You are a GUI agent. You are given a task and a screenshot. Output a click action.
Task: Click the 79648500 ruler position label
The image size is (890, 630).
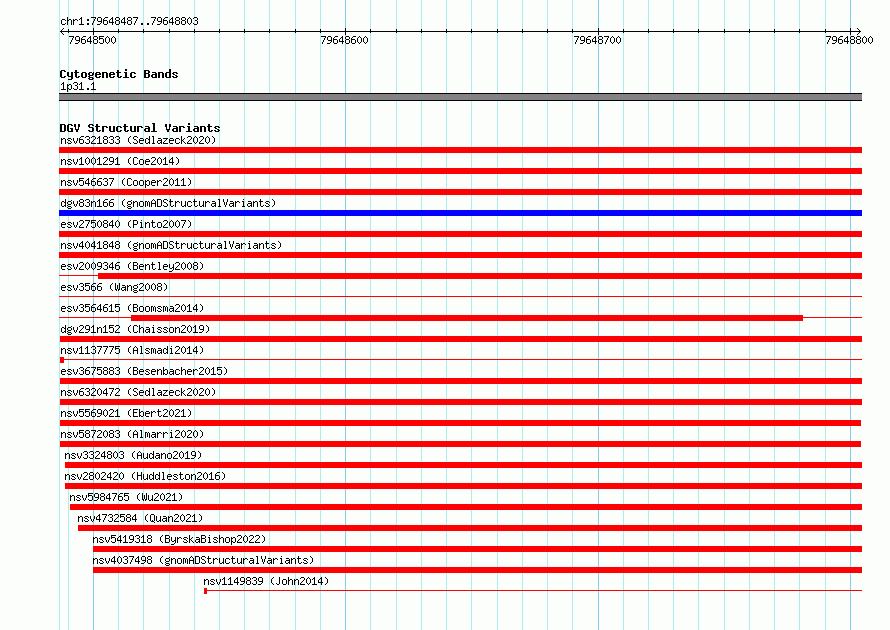coord(92,40)
